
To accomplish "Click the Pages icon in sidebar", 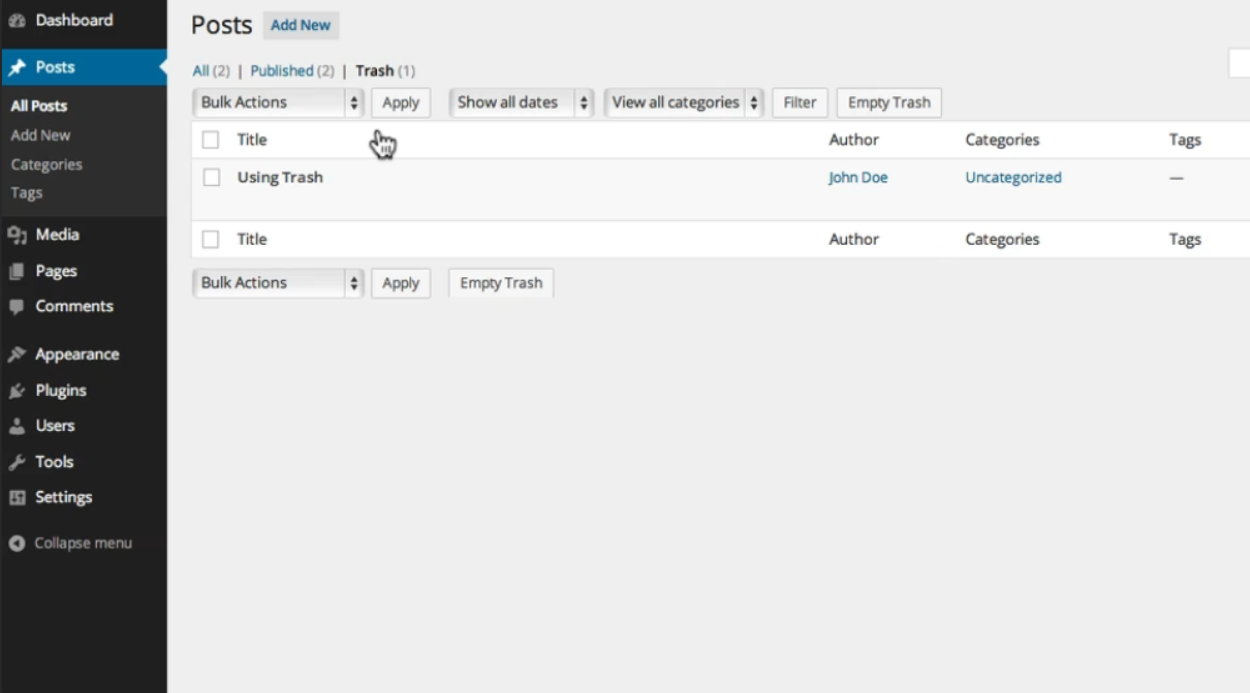I will (16, 271).
